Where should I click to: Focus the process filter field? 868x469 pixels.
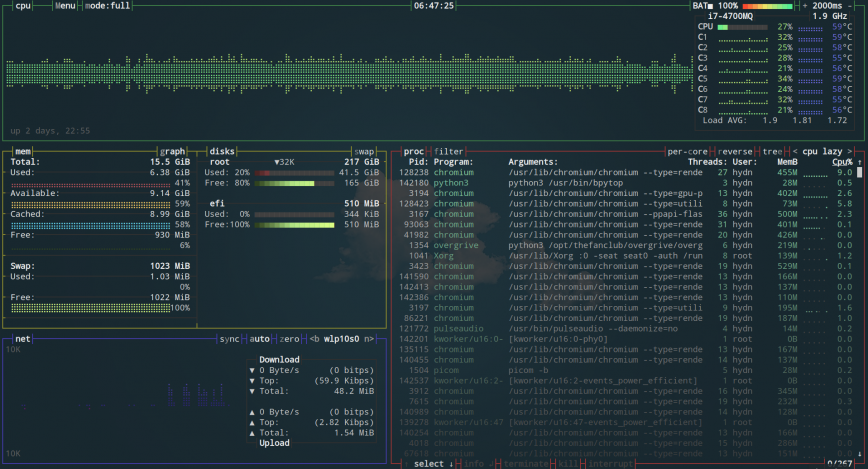click(449, 151)
